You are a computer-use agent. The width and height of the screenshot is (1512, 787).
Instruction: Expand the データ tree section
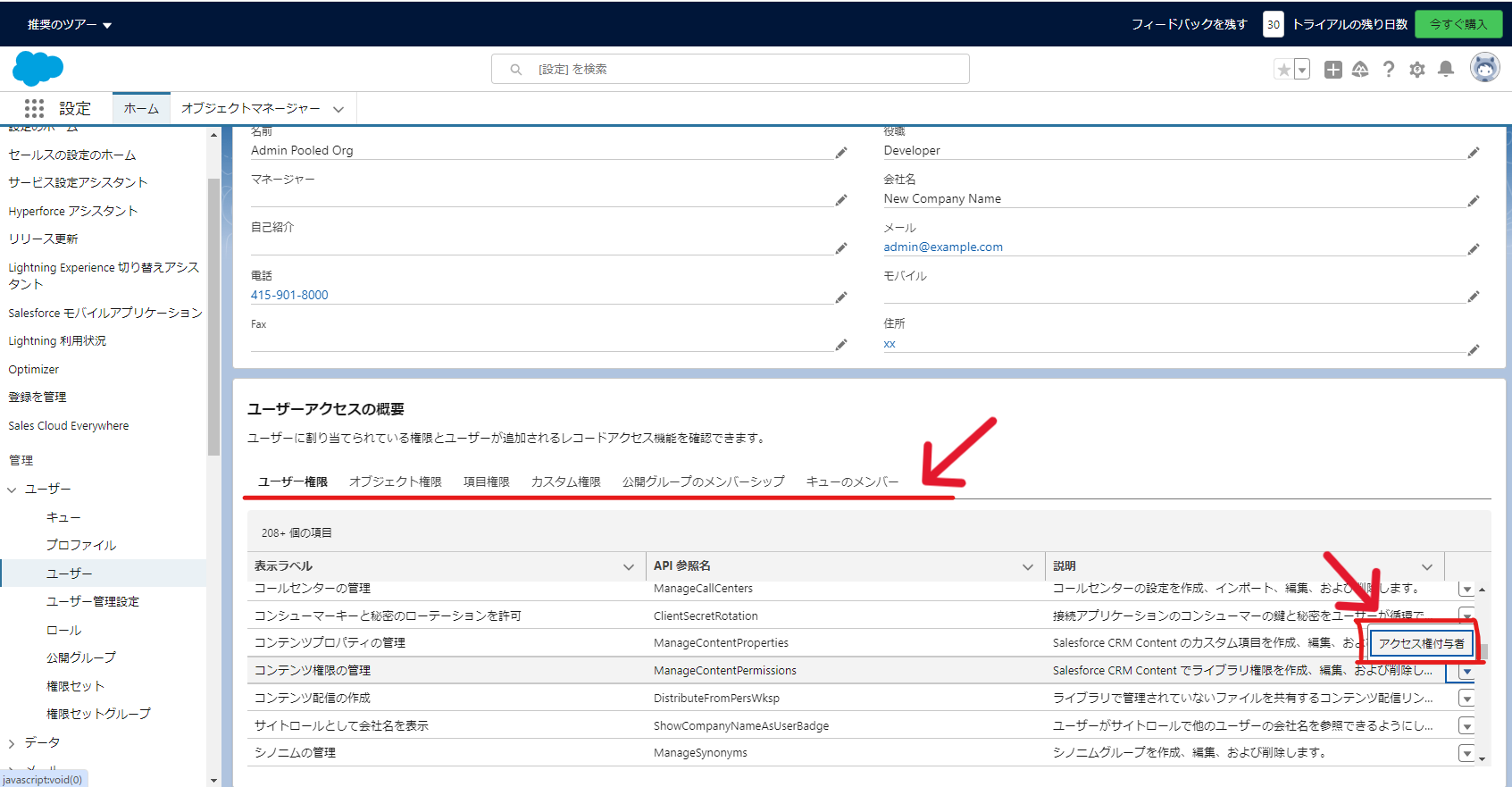point(12,743)
